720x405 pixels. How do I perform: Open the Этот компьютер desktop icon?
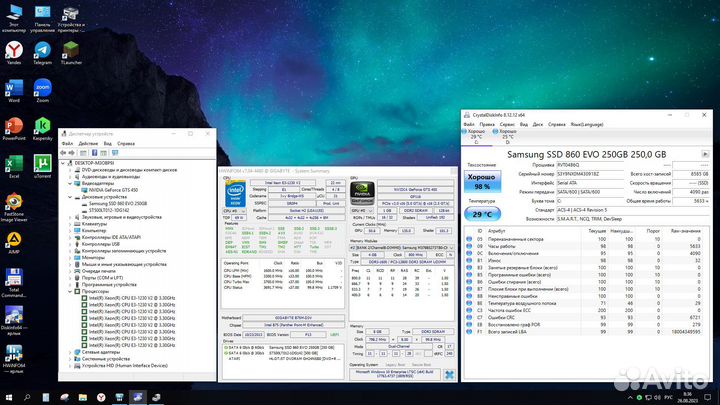click(x=14, y=18)
